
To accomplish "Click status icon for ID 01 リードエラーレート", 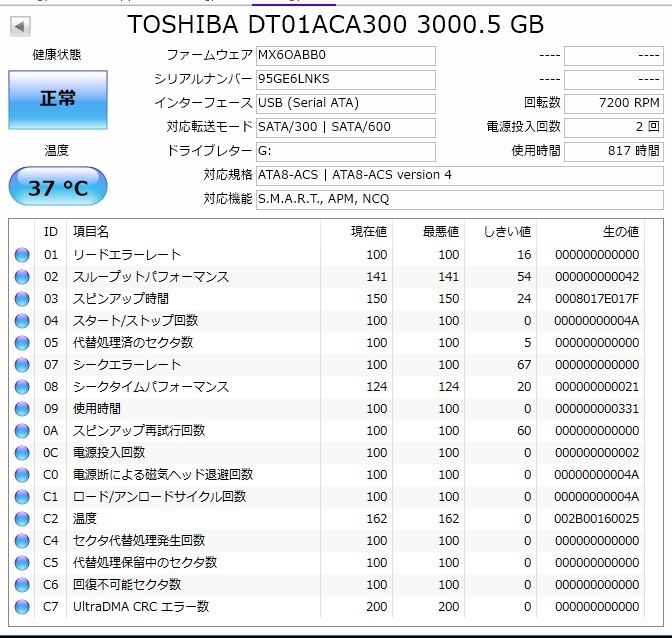I will pos(22,255).
